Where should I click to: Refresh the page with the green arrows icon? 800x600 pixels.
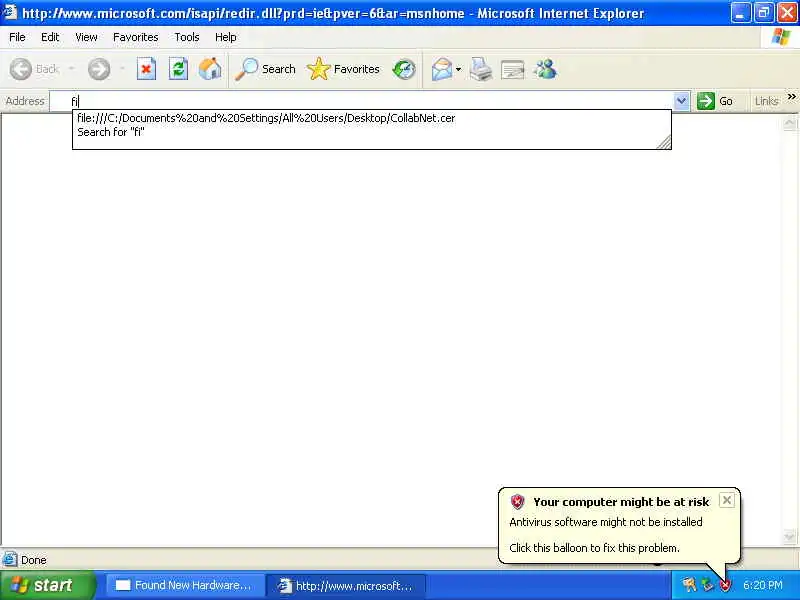[x=178, y=69]
